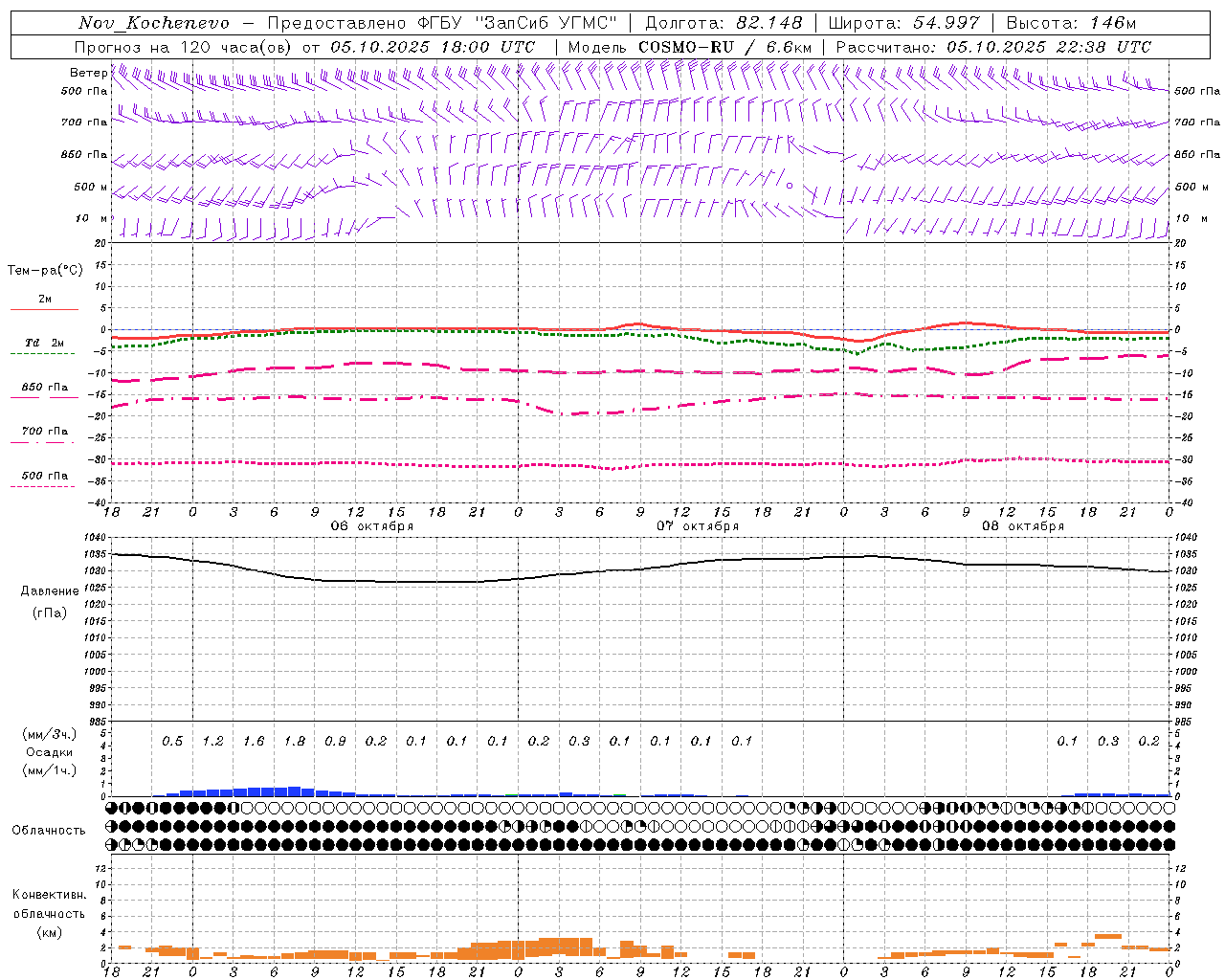Image resolution: width=1225 pixels, height=980 pixels.
Task: Click the green dashed line sample under 'Td 2м'
Action: click(43, 354)
